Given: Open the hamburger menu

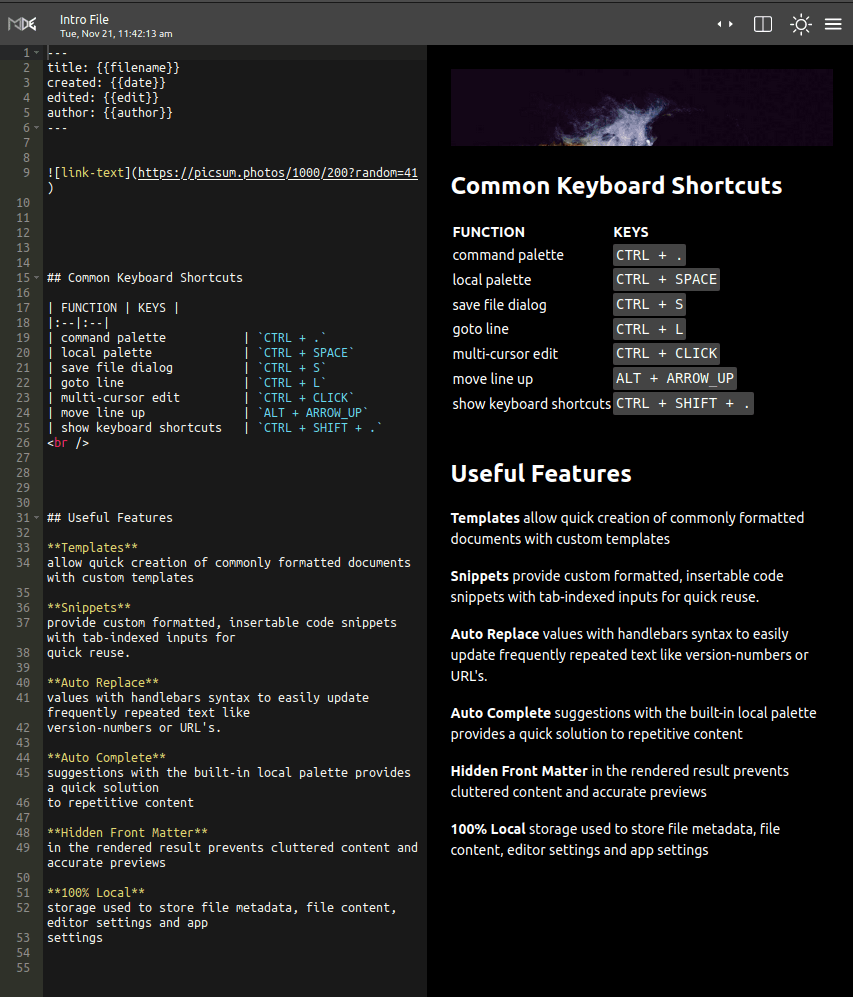Looking at the screenshot, I should [x=833, y=25].
